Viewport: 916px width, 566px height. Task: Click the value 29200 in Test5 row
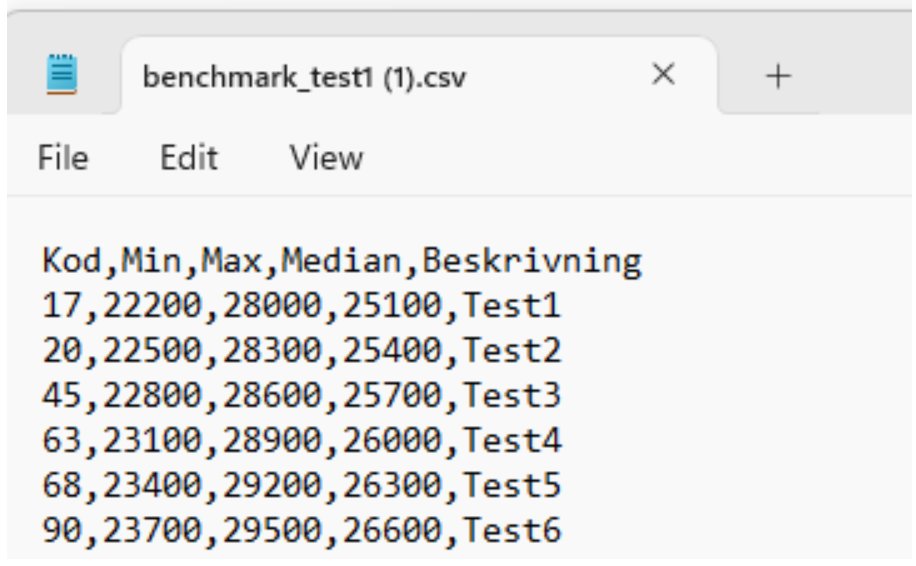point(272,485)
